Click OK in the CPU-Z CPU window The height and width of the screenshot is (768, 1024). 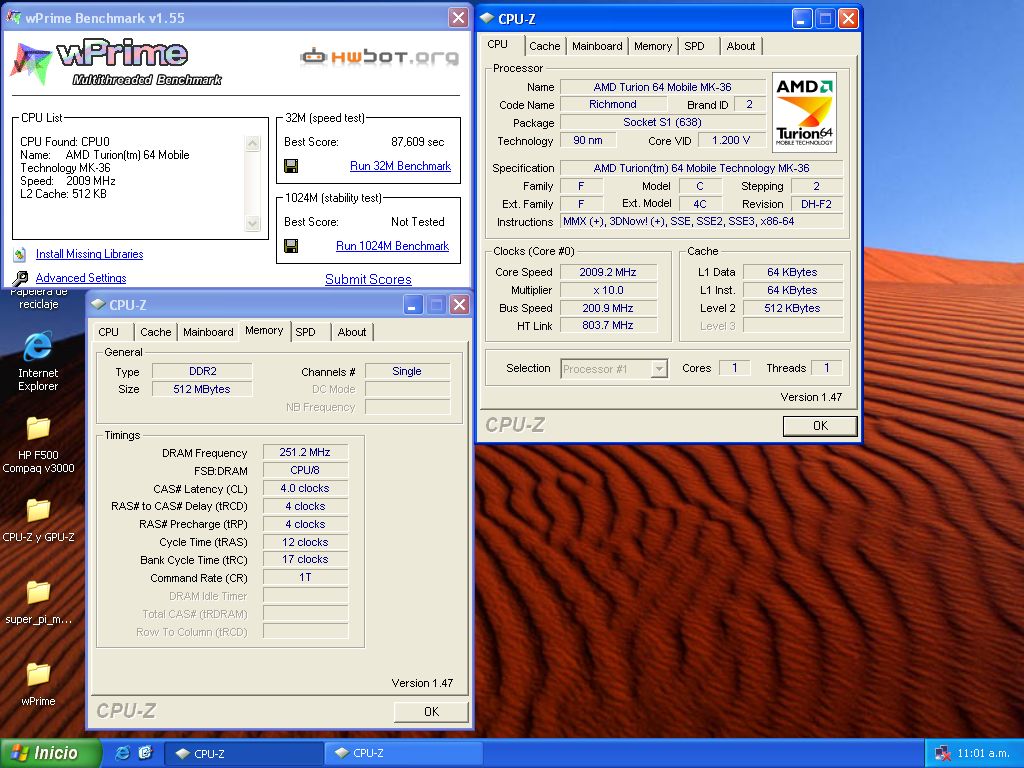(x=820, y=426)
